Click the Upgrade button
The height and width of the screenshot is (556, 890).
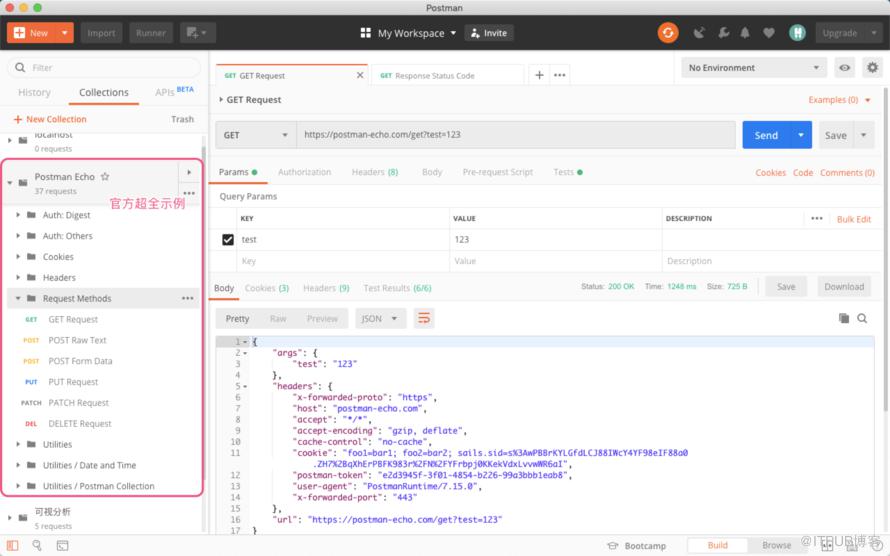840,33
